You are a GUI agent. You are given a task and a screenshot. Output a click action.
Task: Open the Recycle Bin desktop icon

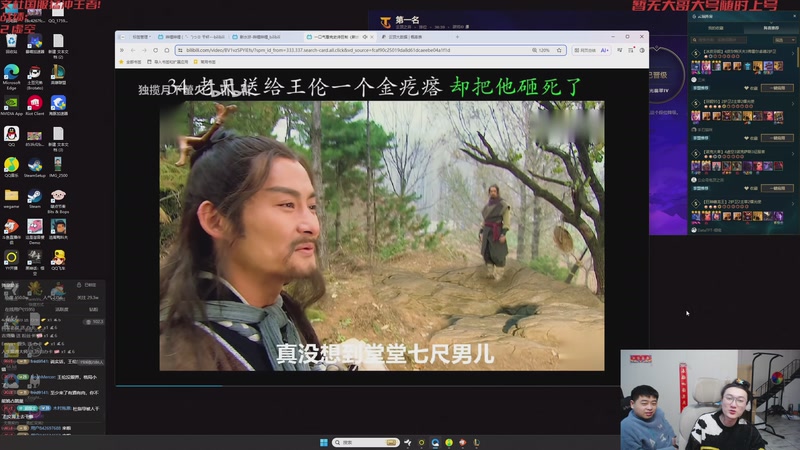[11, 42]
